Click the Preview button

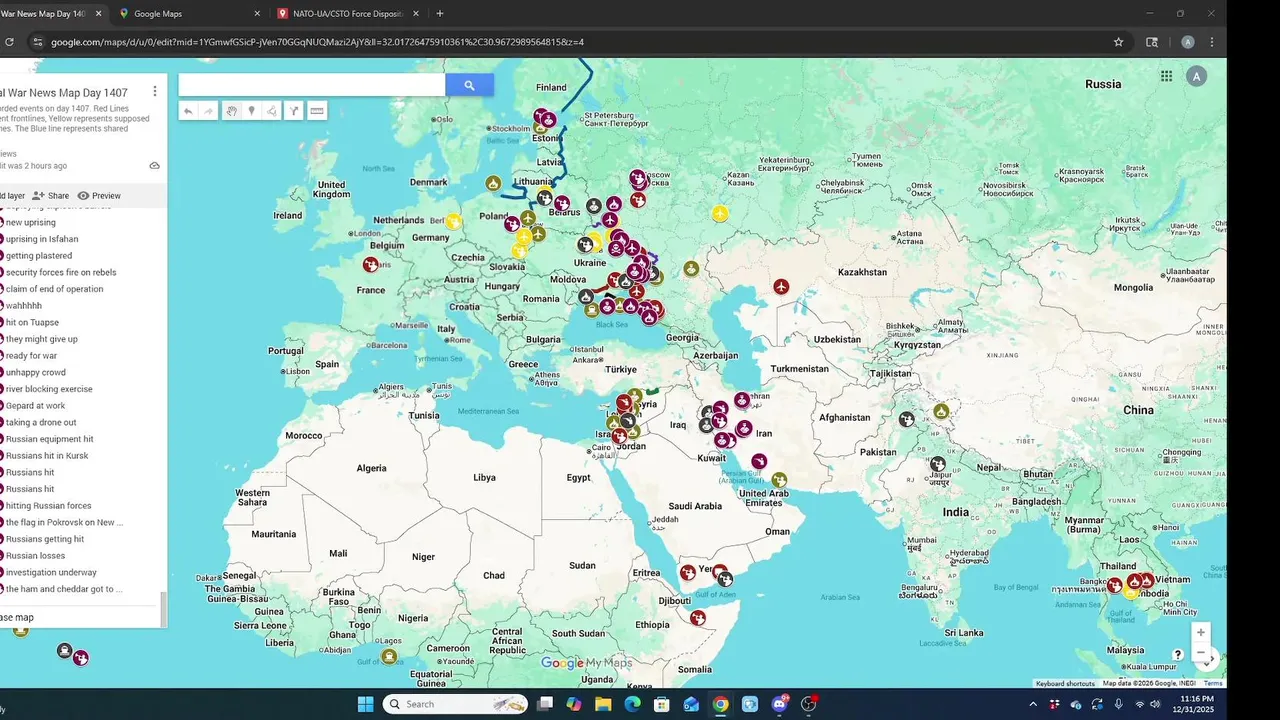99,196
